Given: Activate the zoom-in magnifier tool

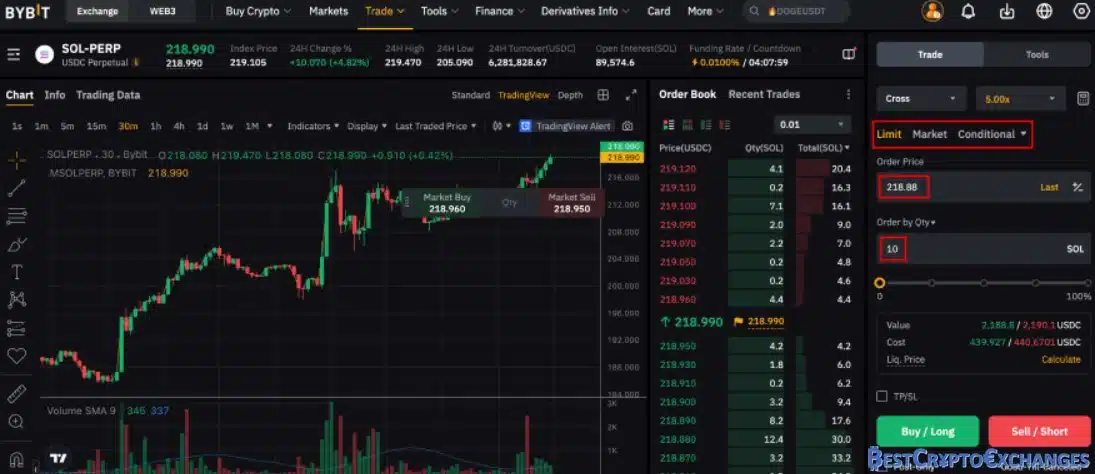Looking at the screenshot, I should (17, 421).
